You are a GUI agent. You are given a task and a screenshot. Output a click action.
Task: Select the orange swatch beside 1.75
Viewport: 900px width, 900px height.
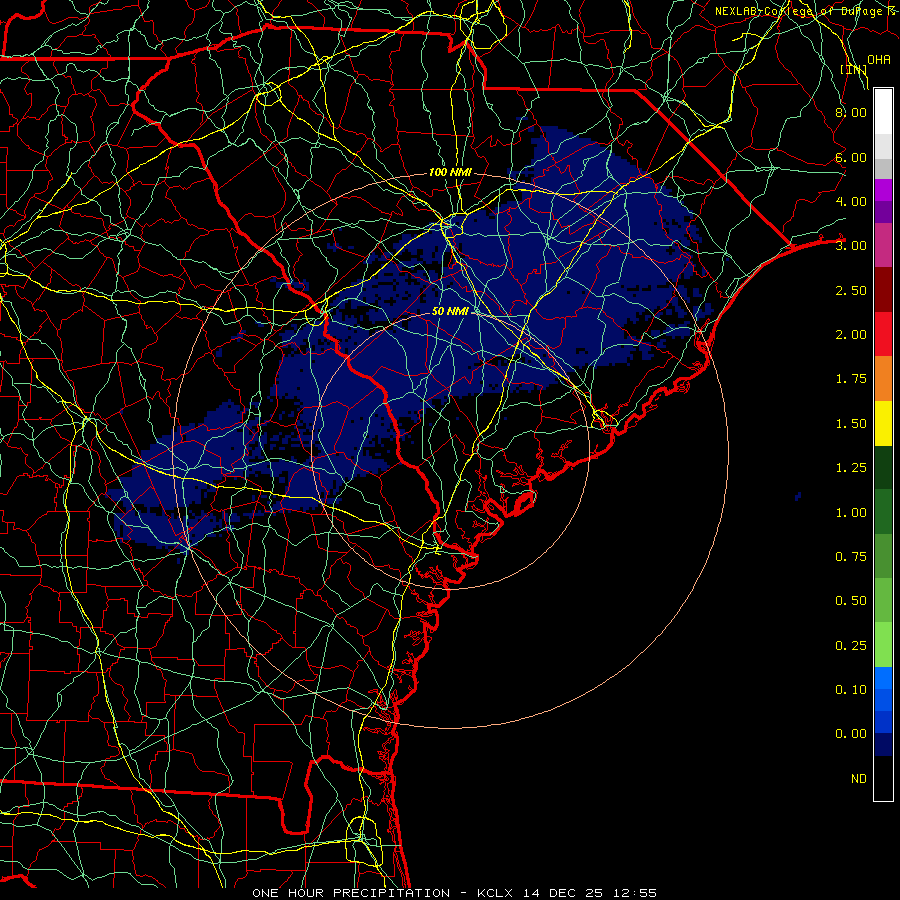coord(883,379)
